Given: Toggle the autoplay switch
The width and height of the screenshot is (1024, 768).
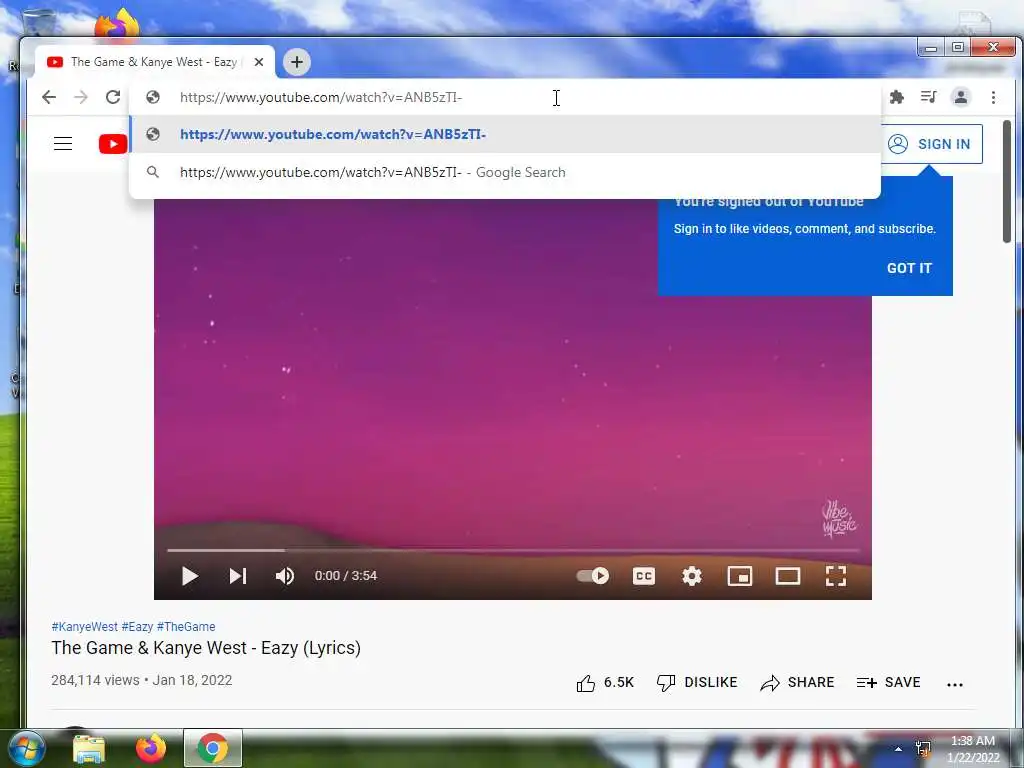Looking at the screenshot, I should coord(592,576).
